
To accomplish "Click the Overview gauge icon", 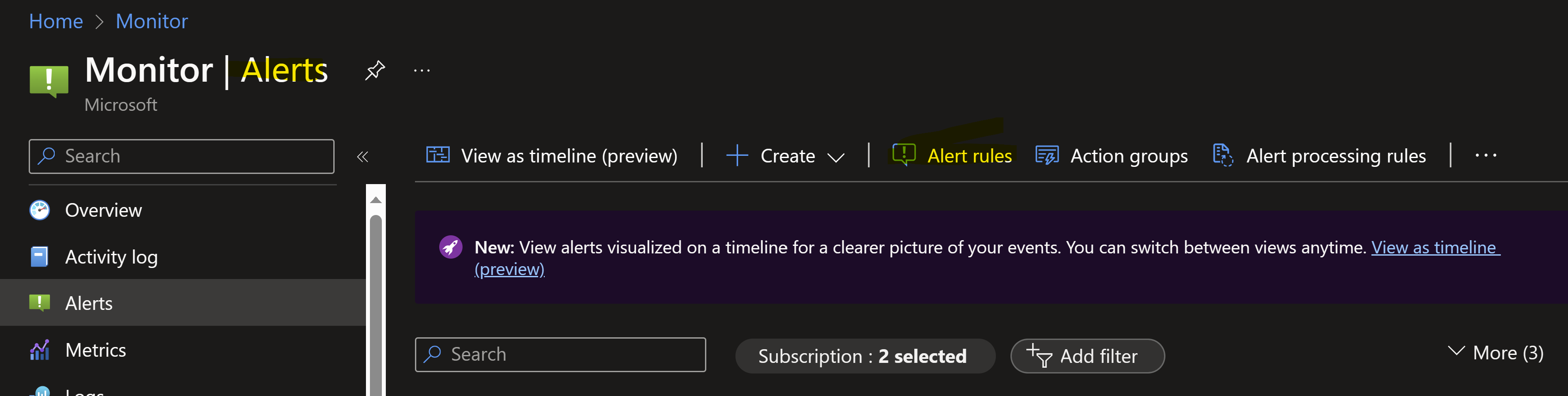I will click(40, 211).
